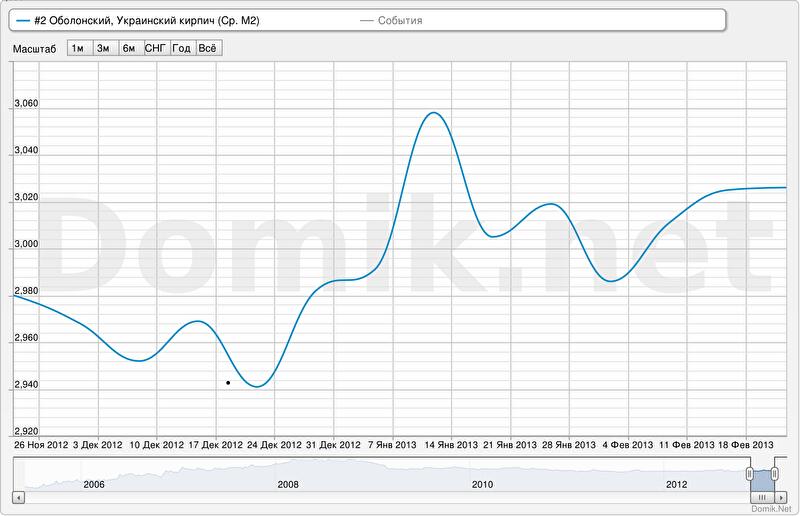
Task: Choose the СНГ range button
Action: tap(155, 48)
